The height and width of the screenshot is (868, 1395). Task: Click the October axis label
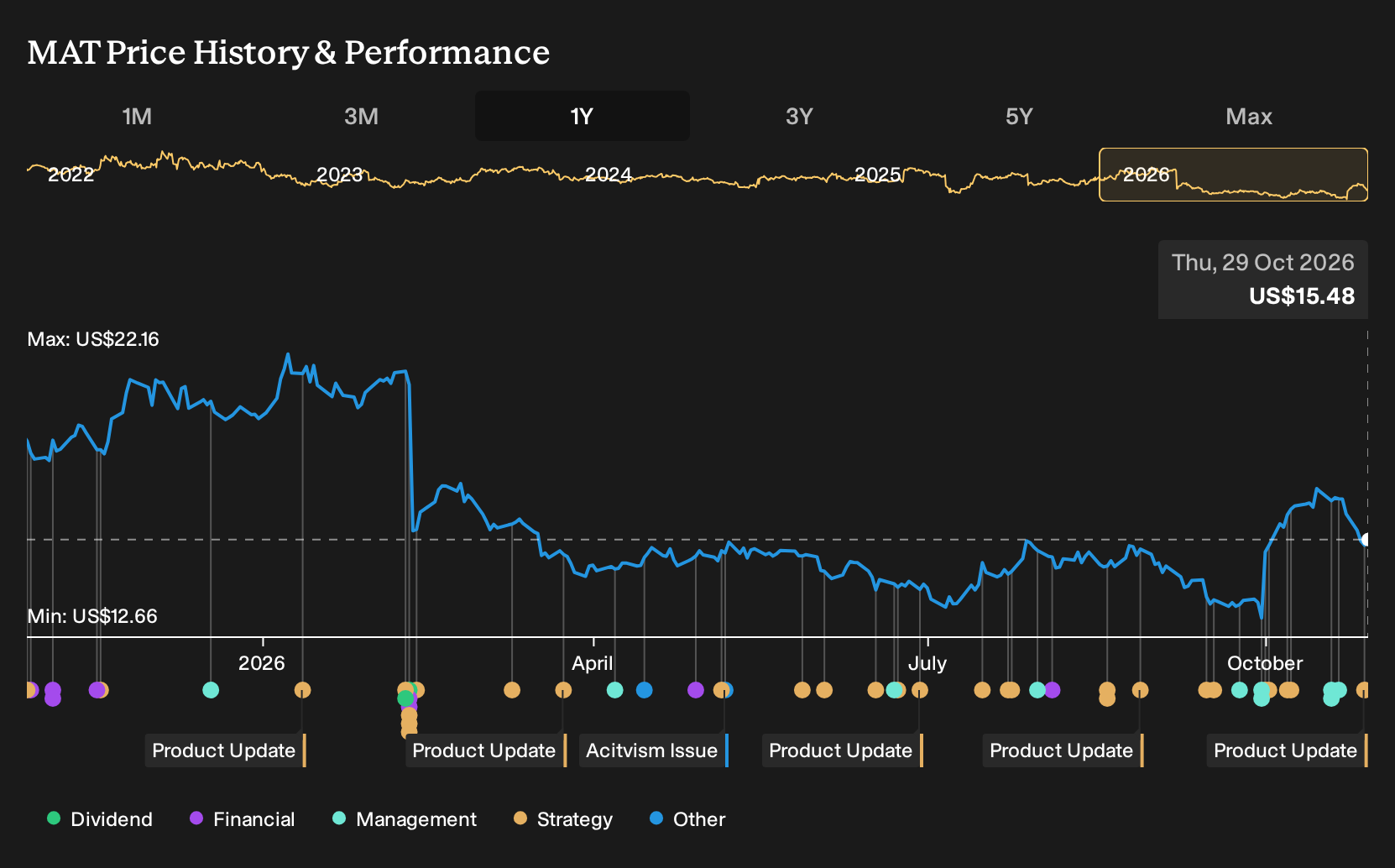(1265, 663)
